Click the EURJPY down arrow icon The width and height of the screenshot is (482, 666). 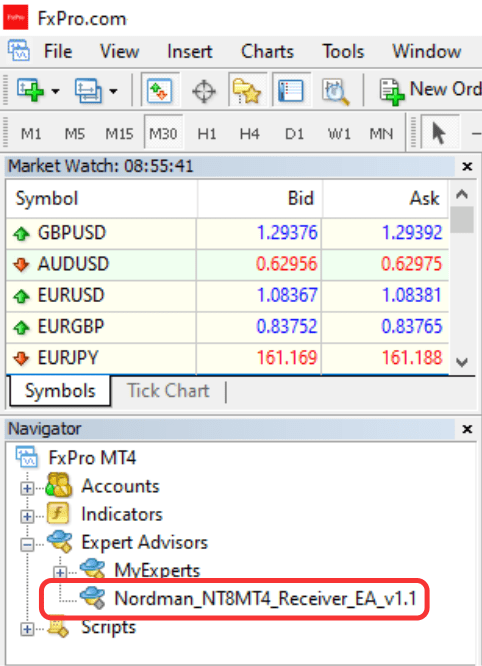[21, 358]
